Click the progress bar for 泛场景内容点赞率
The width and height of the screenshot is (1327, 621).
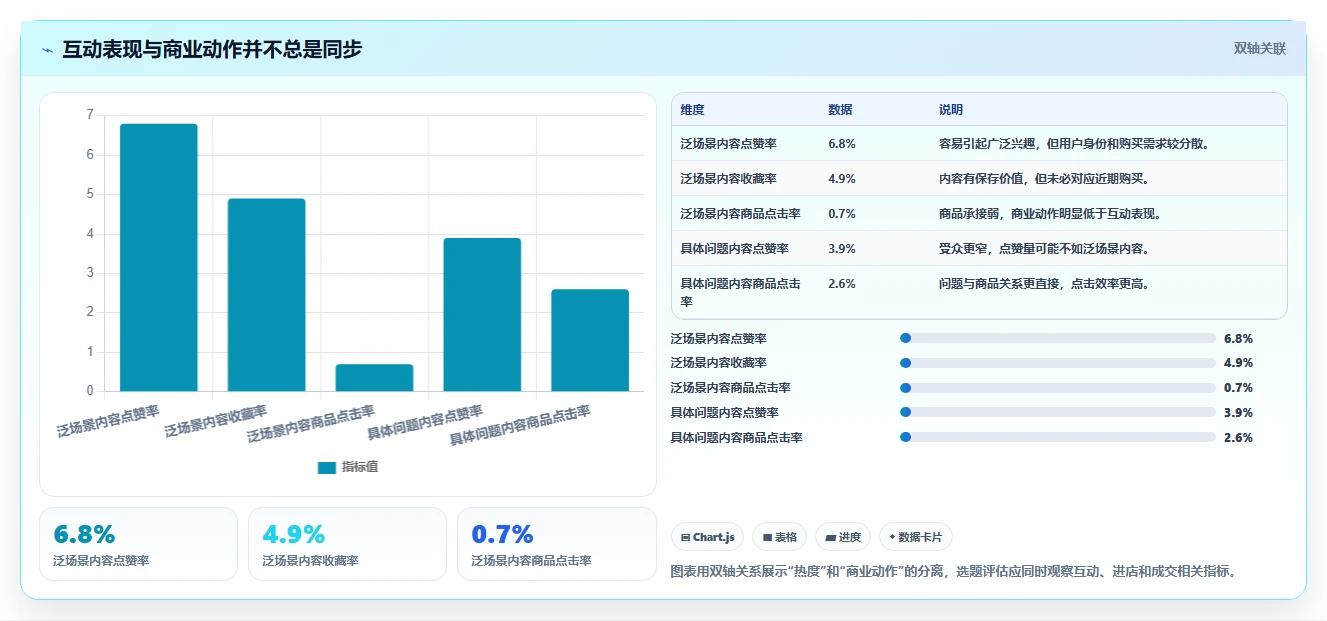click(x=1058, y=338)
